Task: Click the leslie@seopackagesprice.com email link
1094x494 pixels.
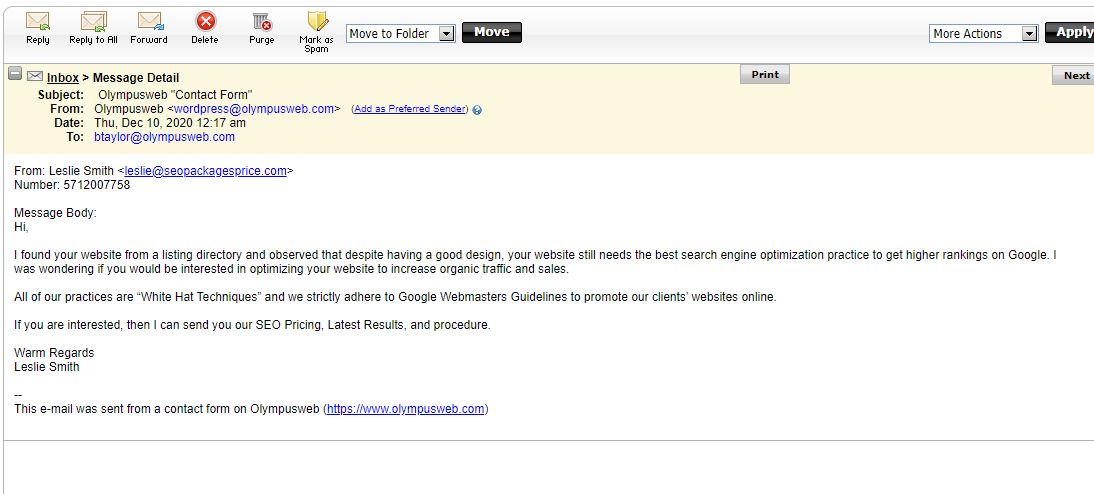Action: (205, 171)
